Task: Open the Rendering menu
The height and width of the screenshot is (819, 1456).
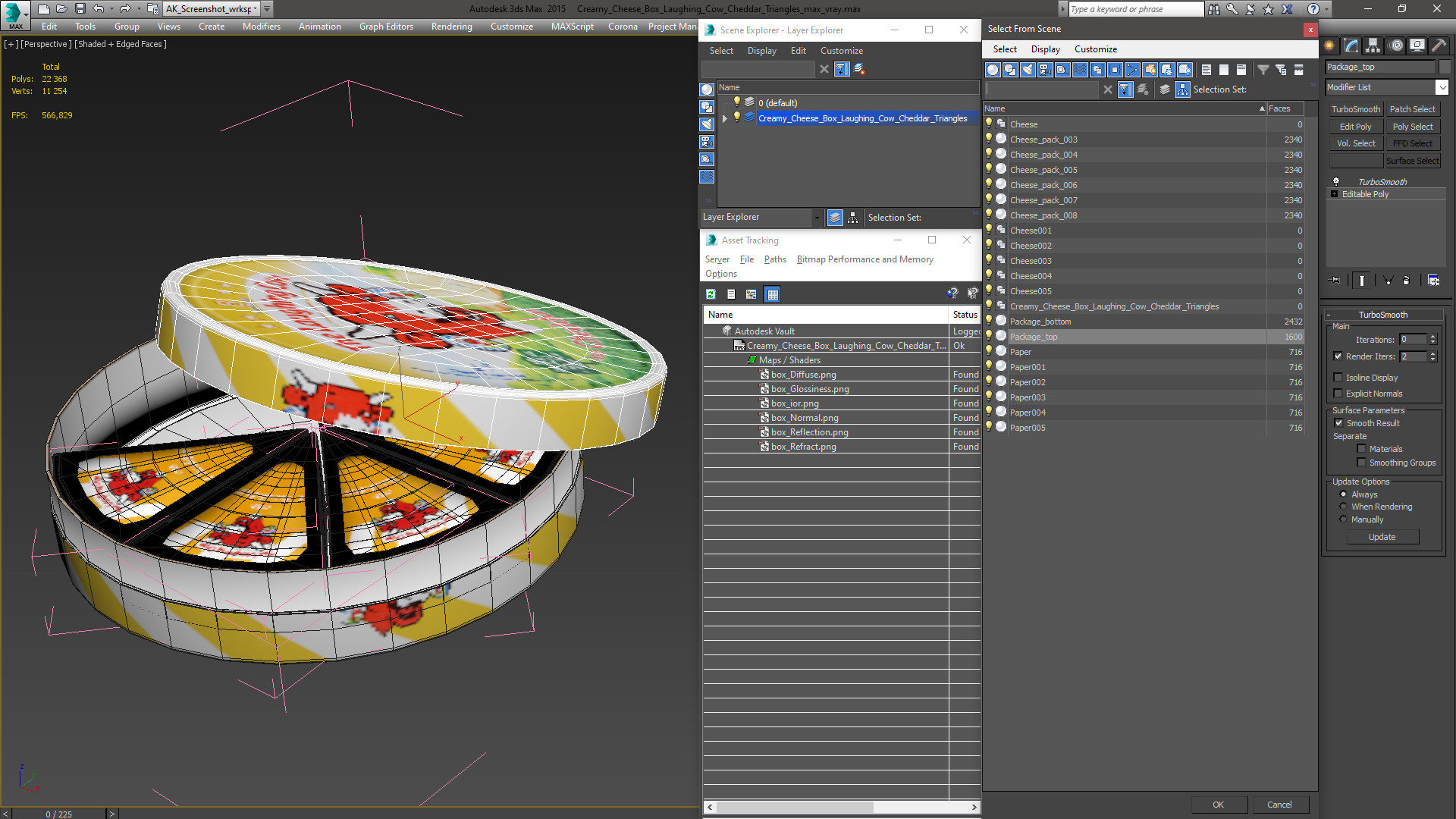Action: (x=452, y=27)
